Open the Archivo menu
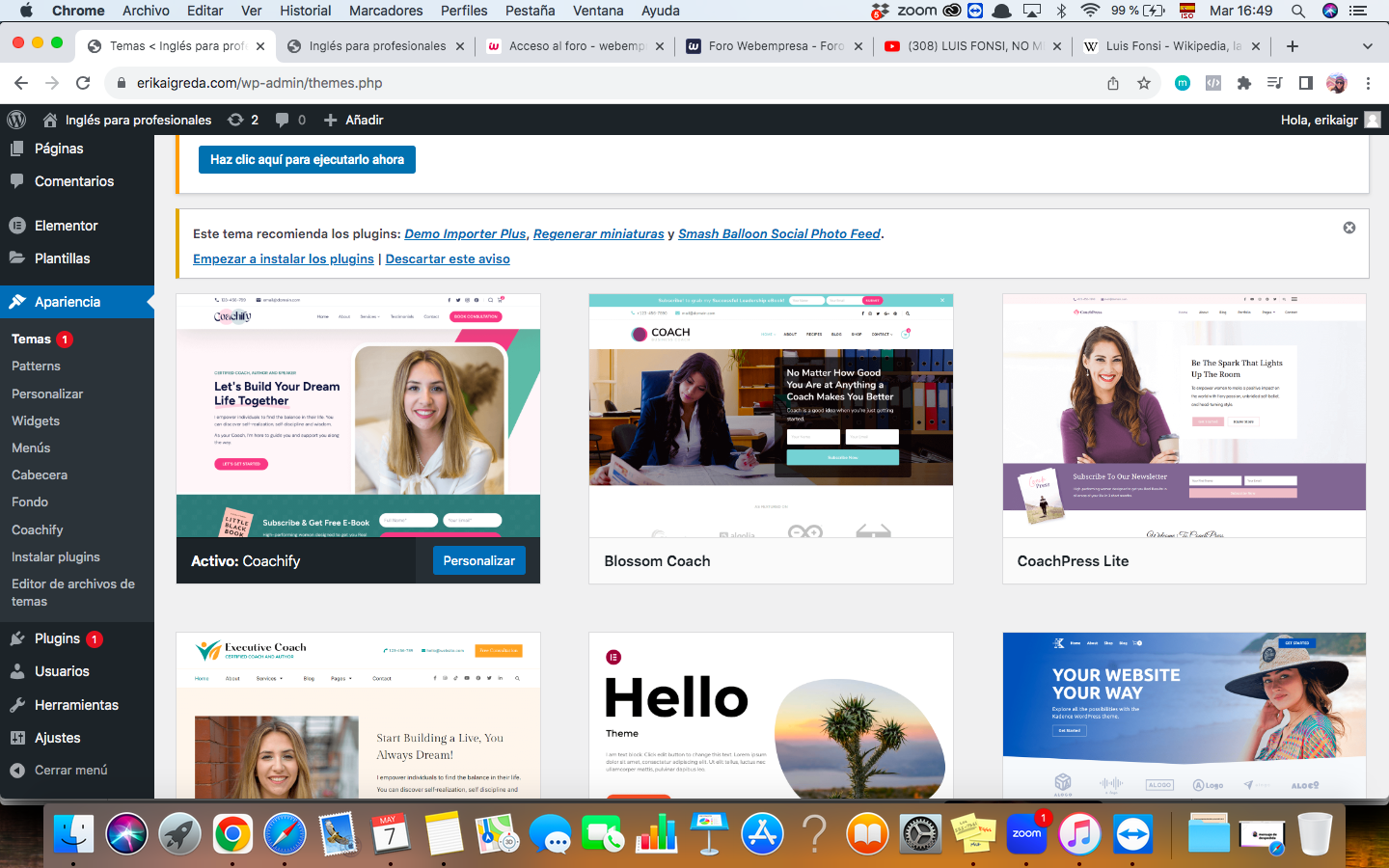Image resolution: width=1389 pixels, height=868 pixels. (146, 11)
